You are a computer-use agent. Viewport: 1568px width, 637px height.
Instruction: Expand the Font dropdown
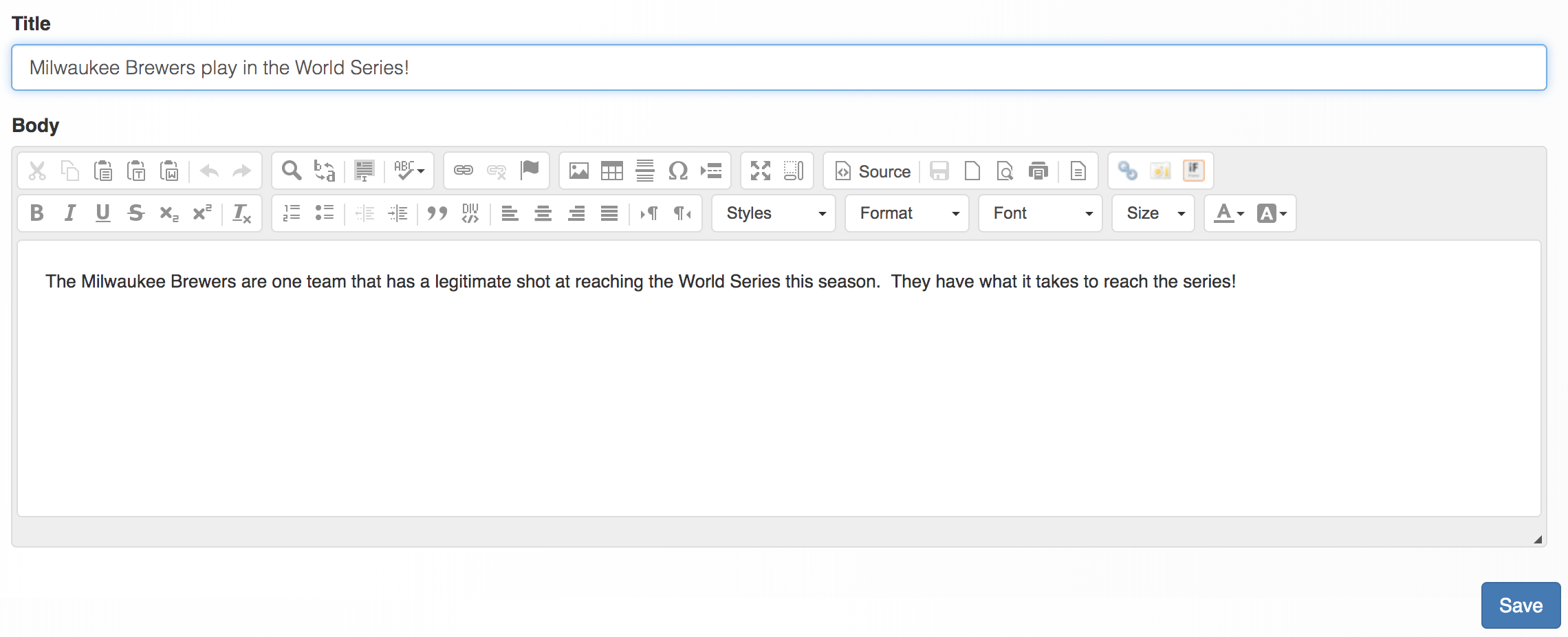[1041, 213]
